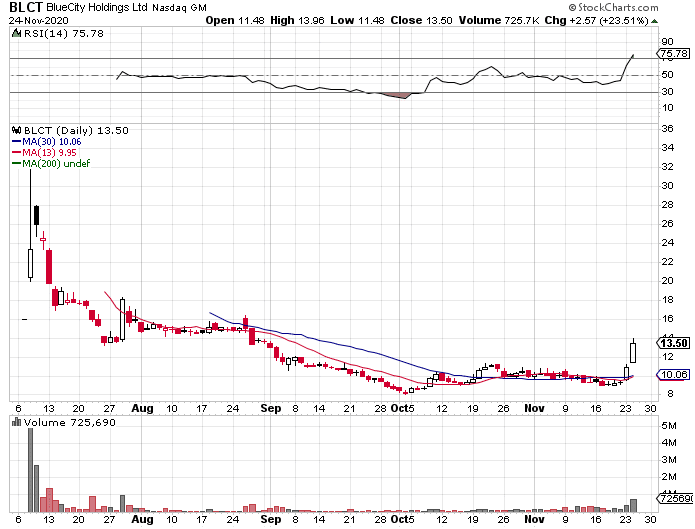This screenshot has height=529, width=695.
Task: Click the 20 label on the price axis
Action: (x=667, y=281)
